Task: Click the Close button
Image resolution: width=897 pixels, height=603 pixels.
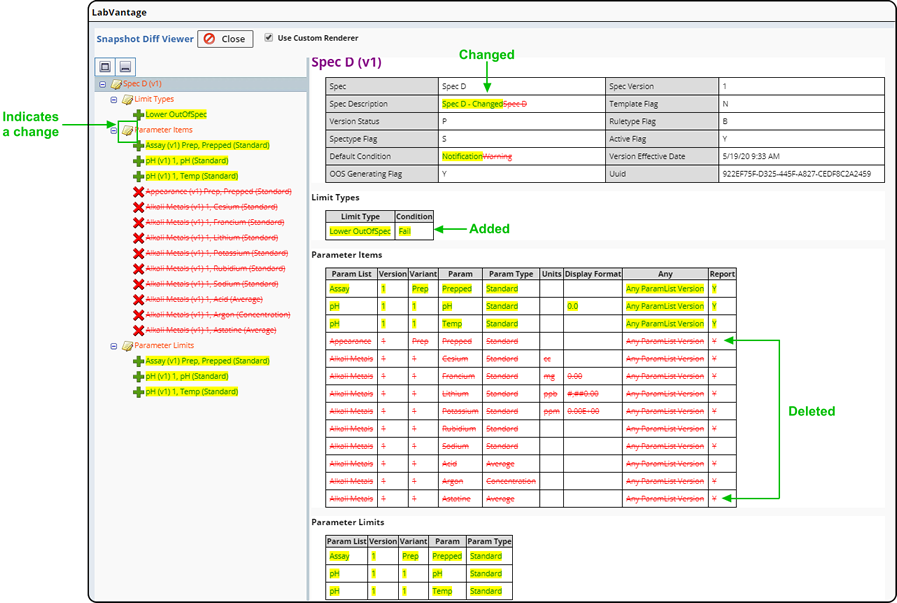Action: tap(225, 39)
